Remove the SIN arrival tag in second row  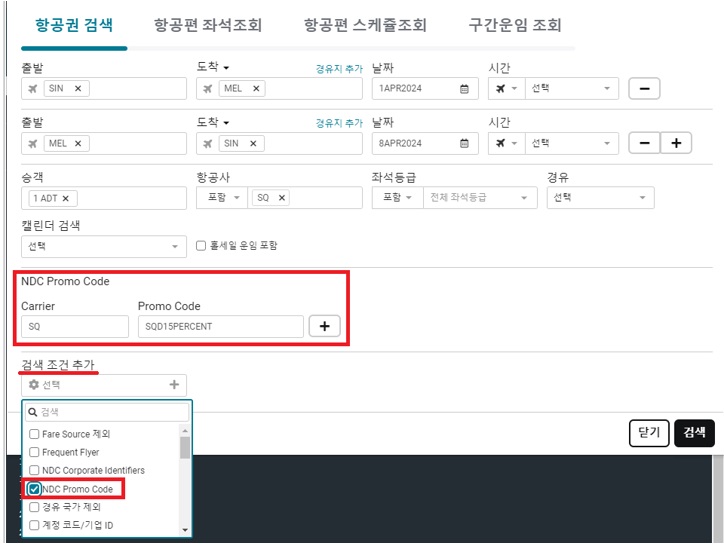tap(253, 143)
